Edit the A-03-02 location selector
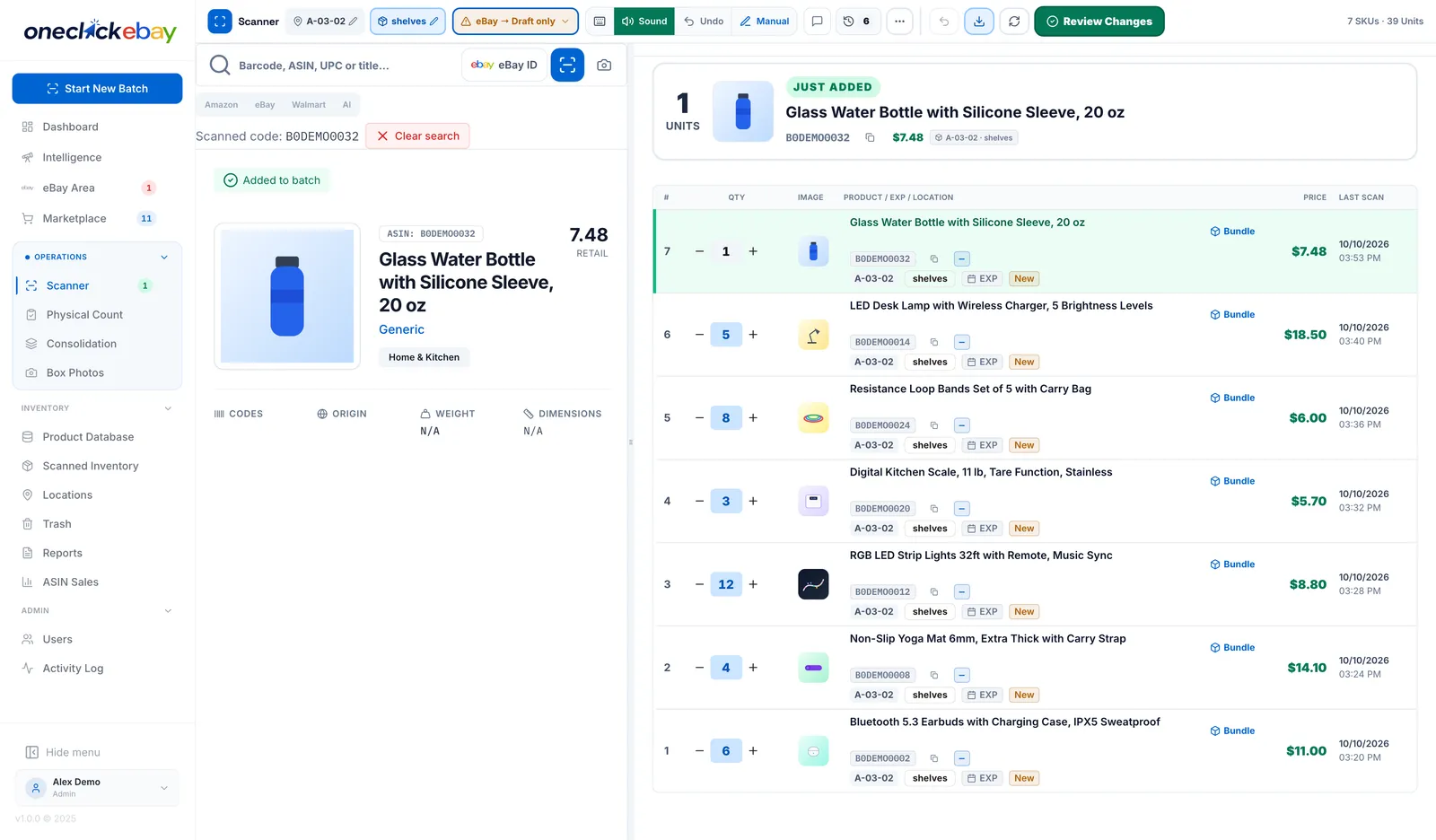1436x840 pixels. point(326,22)
